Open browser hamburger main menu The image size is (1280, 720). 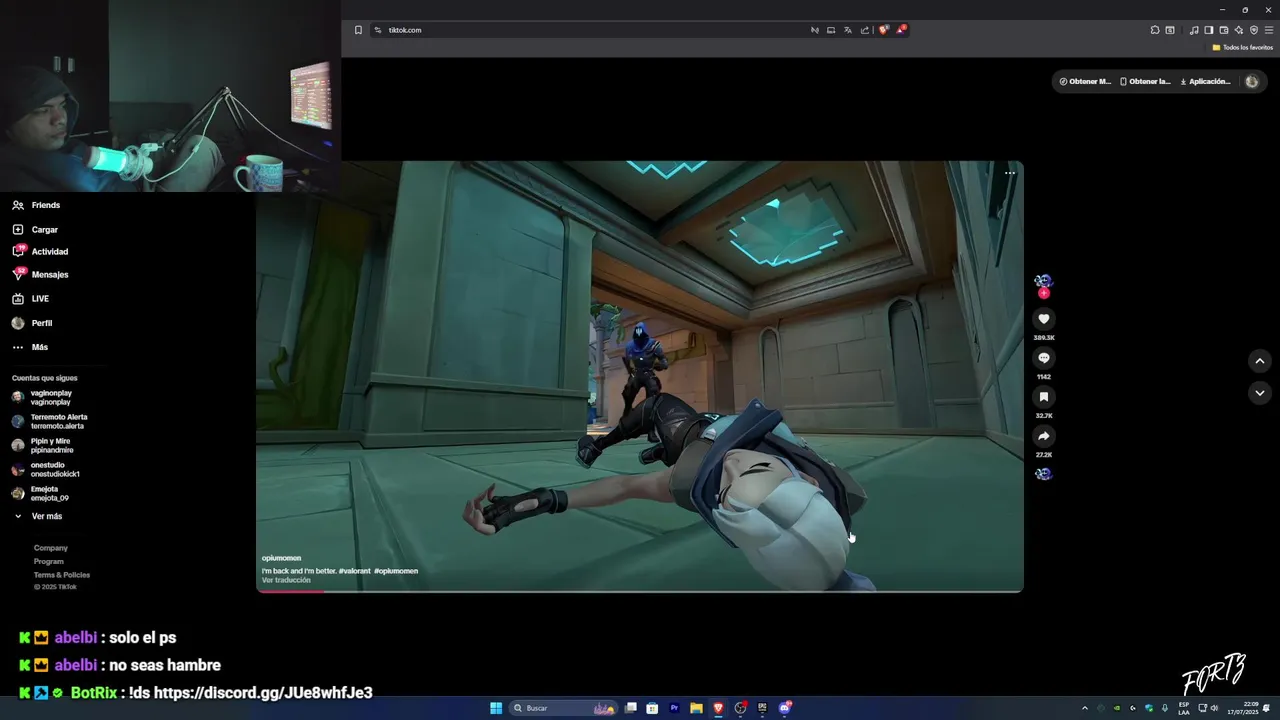click(1269, 30)
